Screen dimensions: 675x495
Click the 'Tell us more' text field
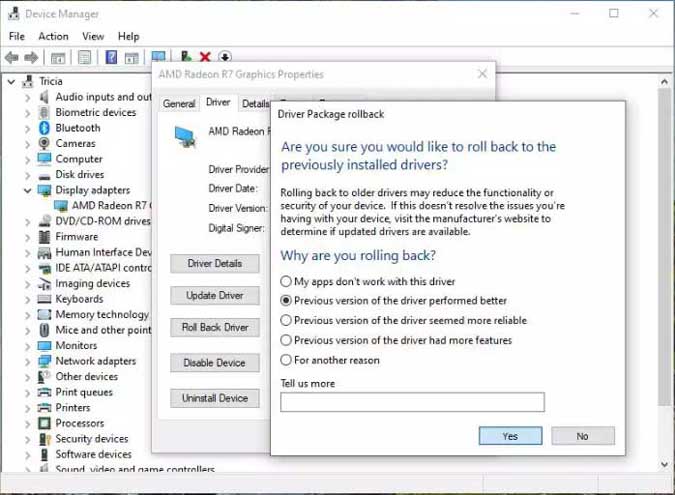pyautogui.click(x=412, y=402)
